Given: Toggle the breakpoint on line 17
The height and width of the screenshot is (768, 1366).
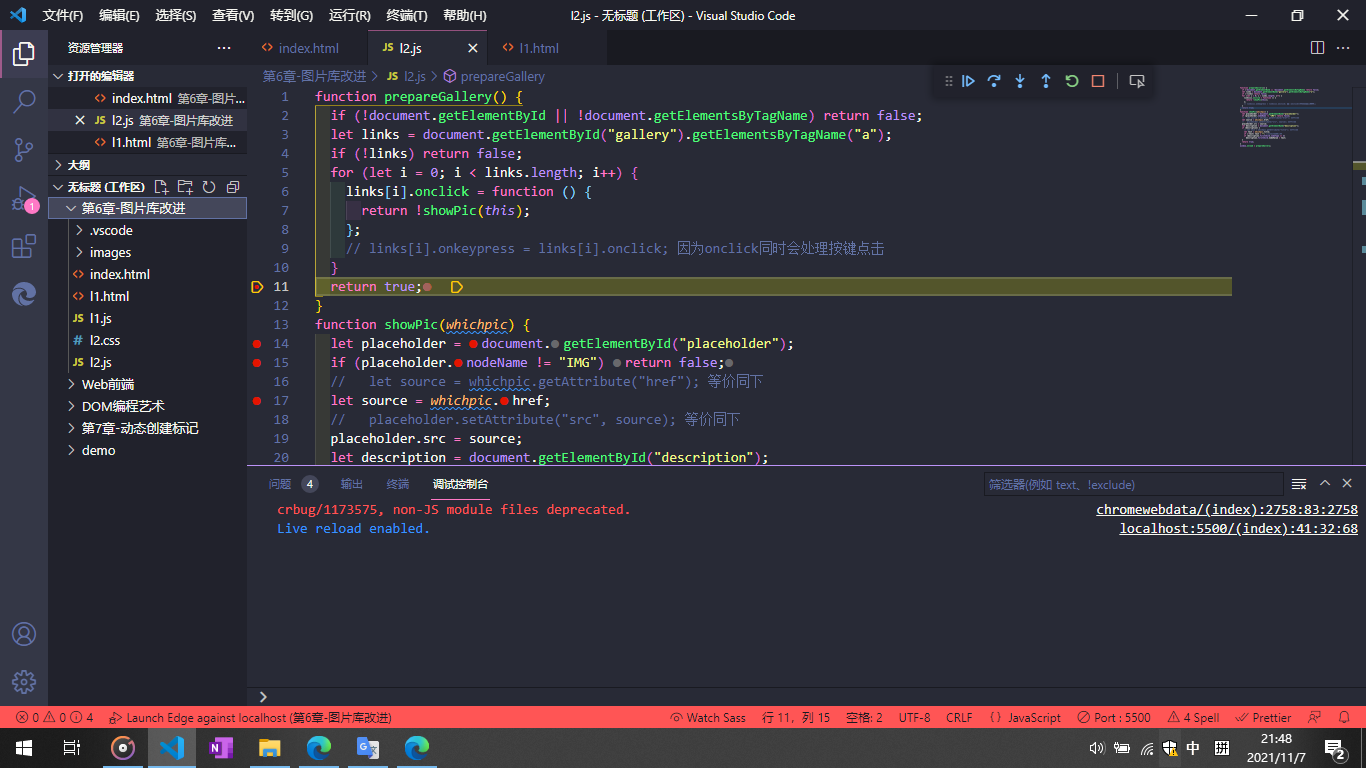Looking at the screenshot, I should (257, 400).
